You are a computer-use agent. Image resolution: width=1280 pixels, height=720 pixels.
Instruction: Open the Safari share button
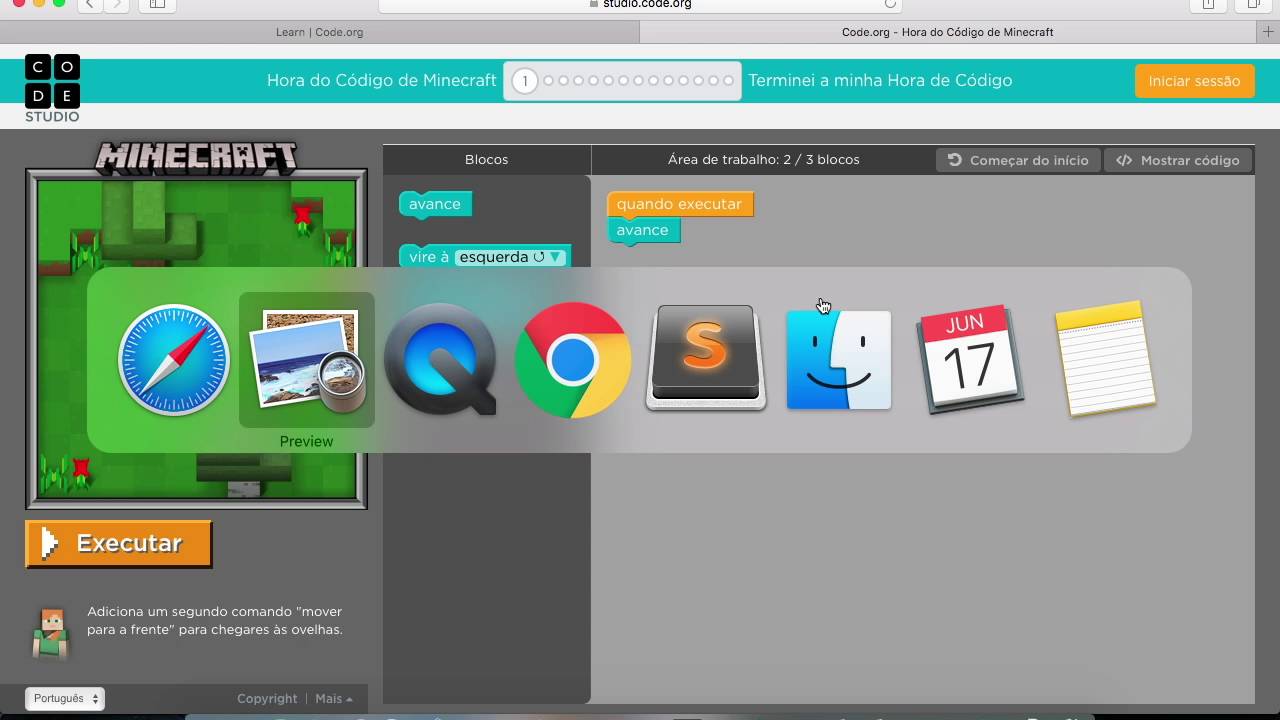(x=1208, y=4)
